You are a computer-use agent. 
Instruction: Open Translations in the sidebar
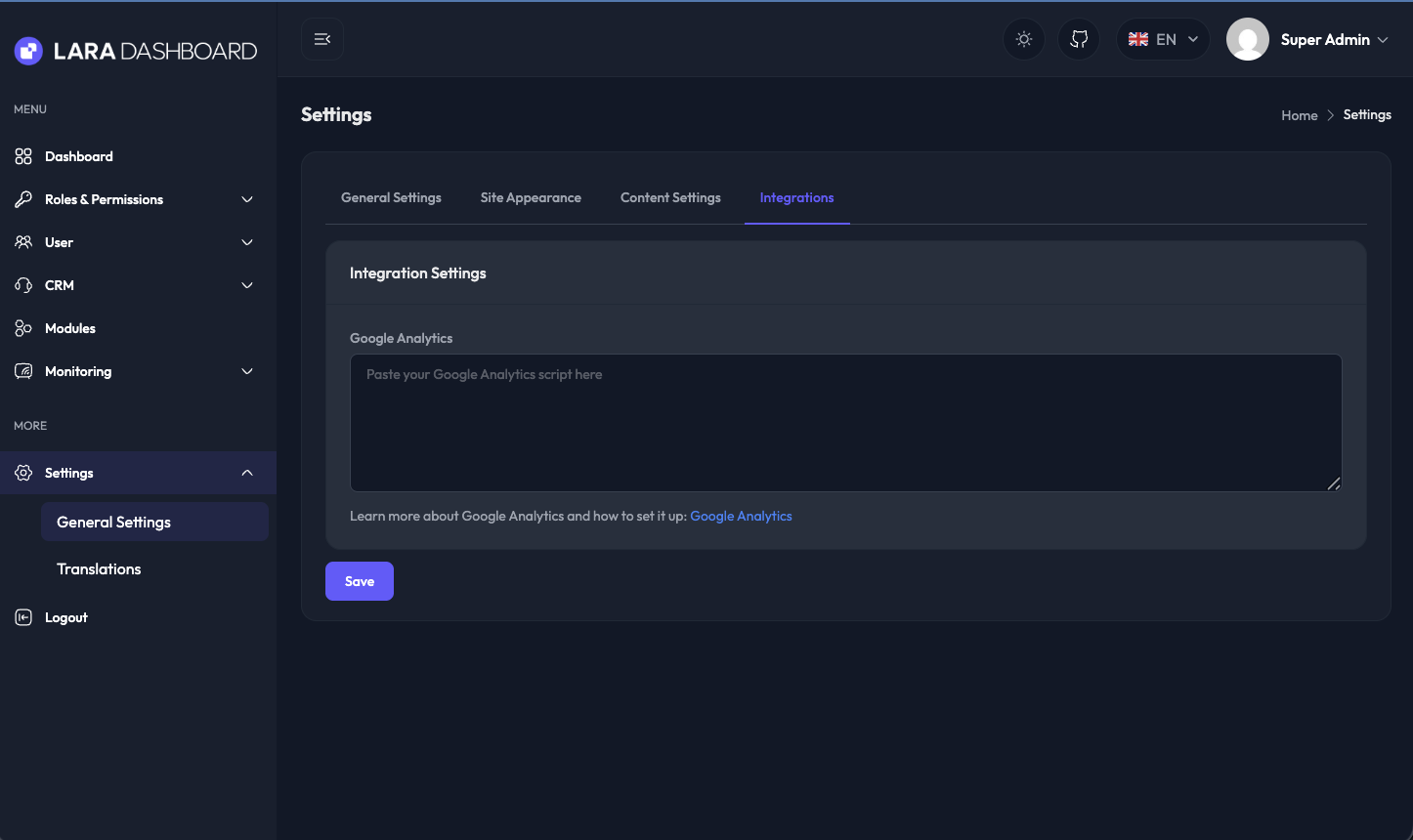point(99,568)
